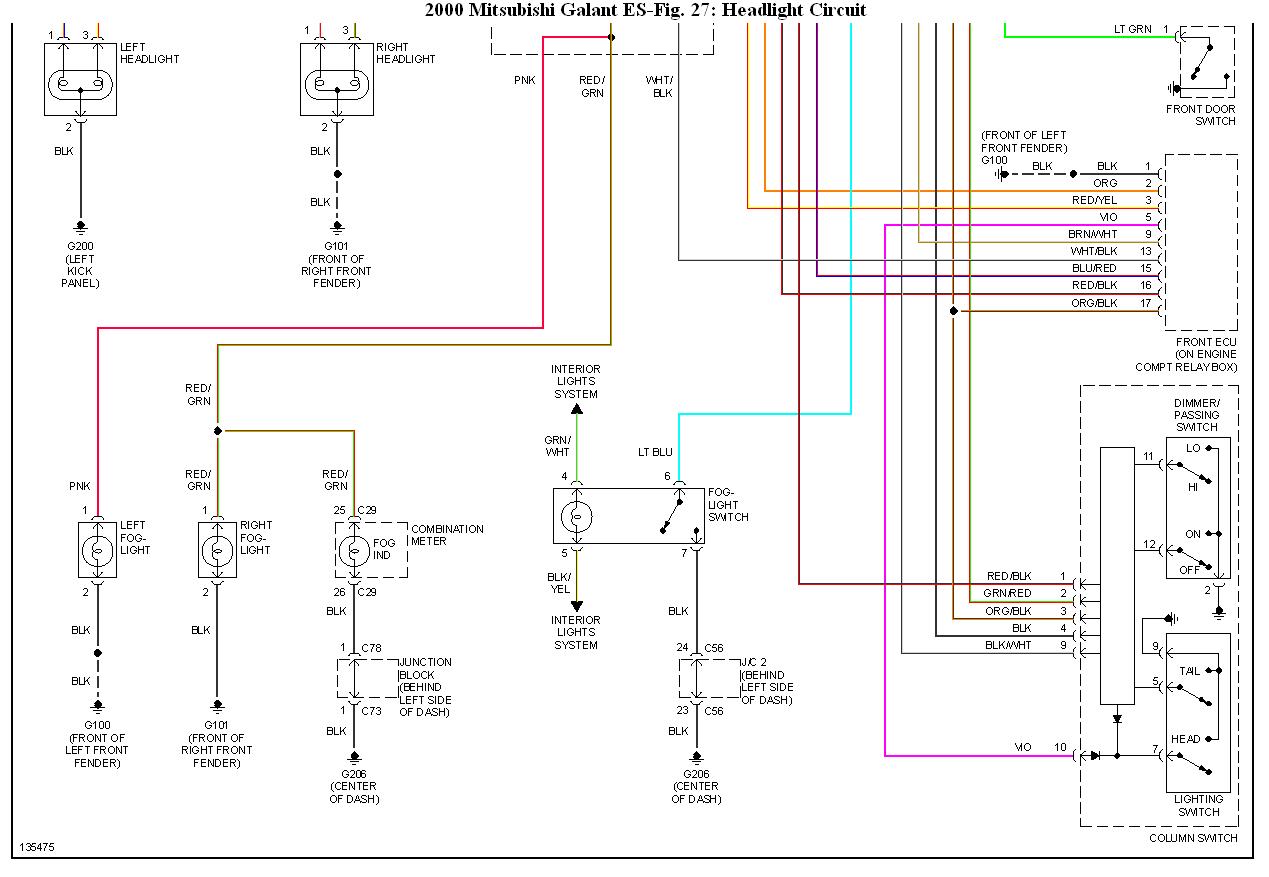Click the C73 connector label

point(372,710)
